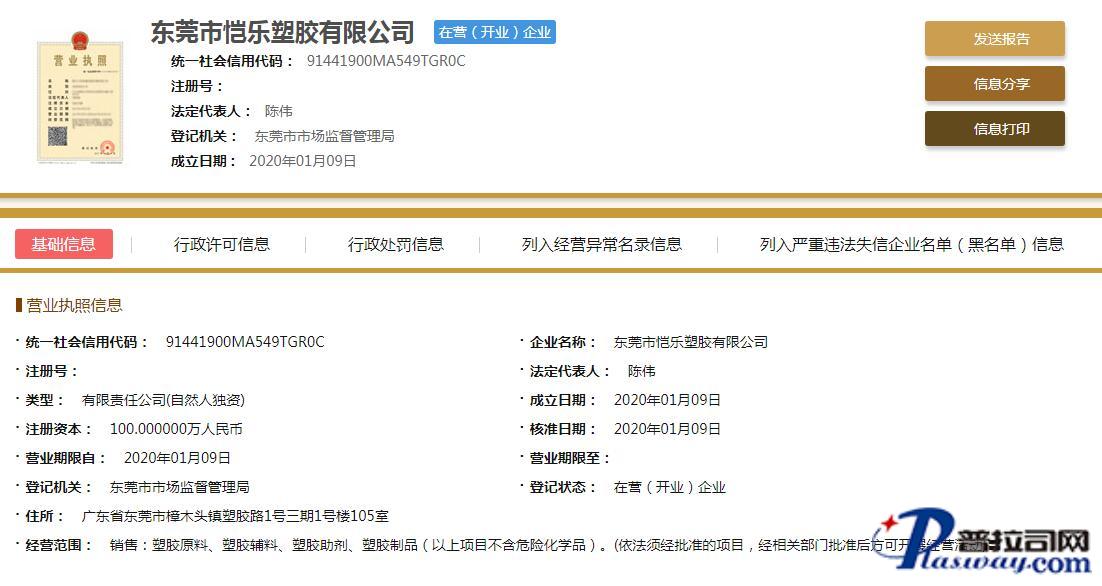
Task: Open the 列入严重违法失信企业名单(黑名单)信息 tab
Action: point(911,244)
